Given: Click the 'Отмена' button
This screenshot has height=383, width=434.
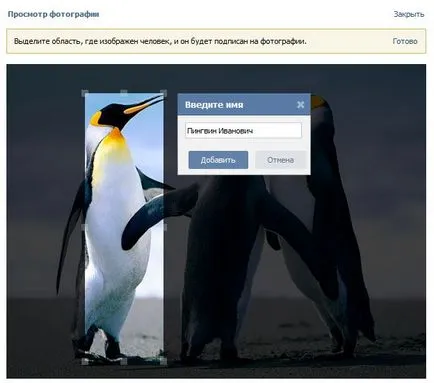Looking at the screenshot, I should coord(280,160).
